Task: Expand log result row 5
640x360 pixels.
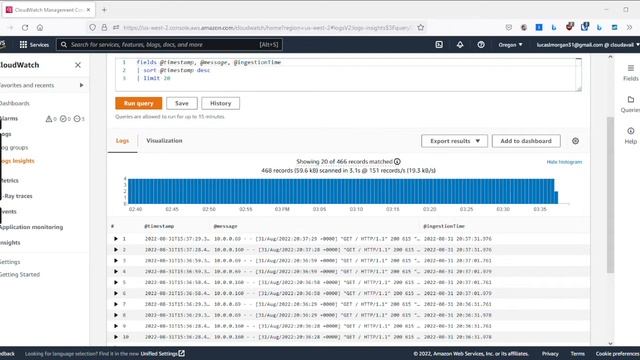Action: [x=116, y=282]
